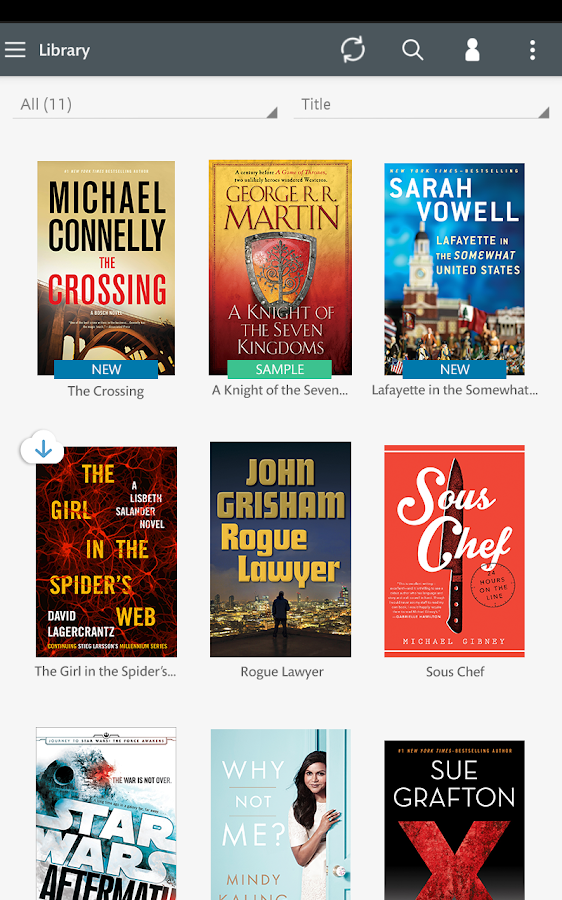Open The Crossing book cover
This screenshot has height=900, width=562.
[106, 268]
